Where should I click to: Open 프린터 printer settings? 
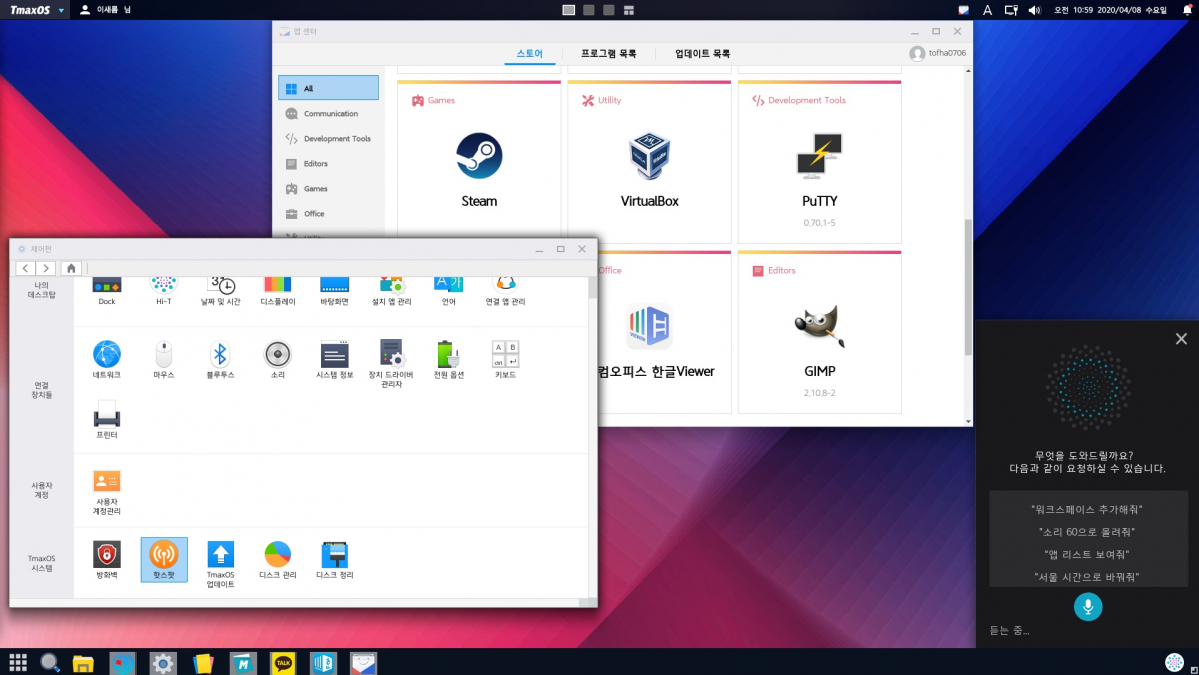tap(107, 416)
